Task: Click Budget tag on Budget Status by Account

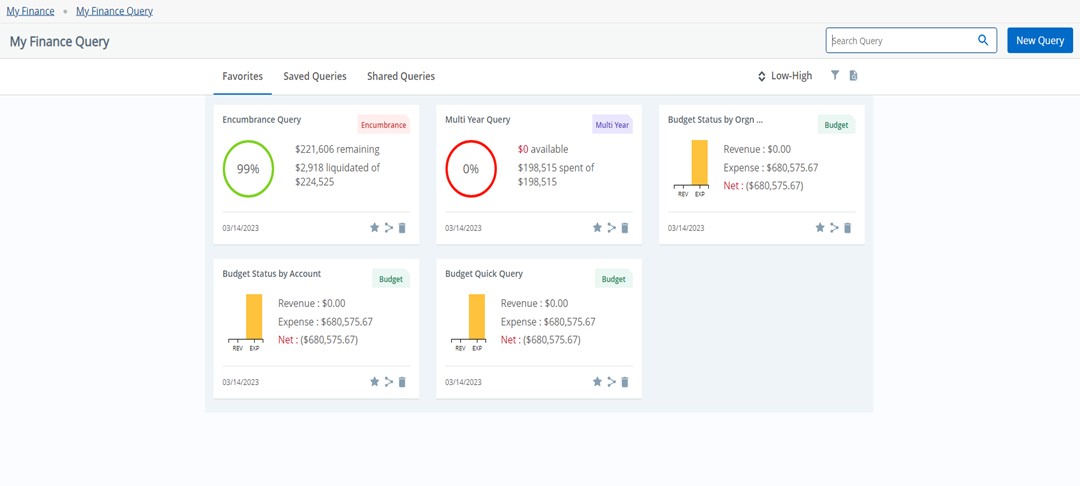Action: point(391,279)
